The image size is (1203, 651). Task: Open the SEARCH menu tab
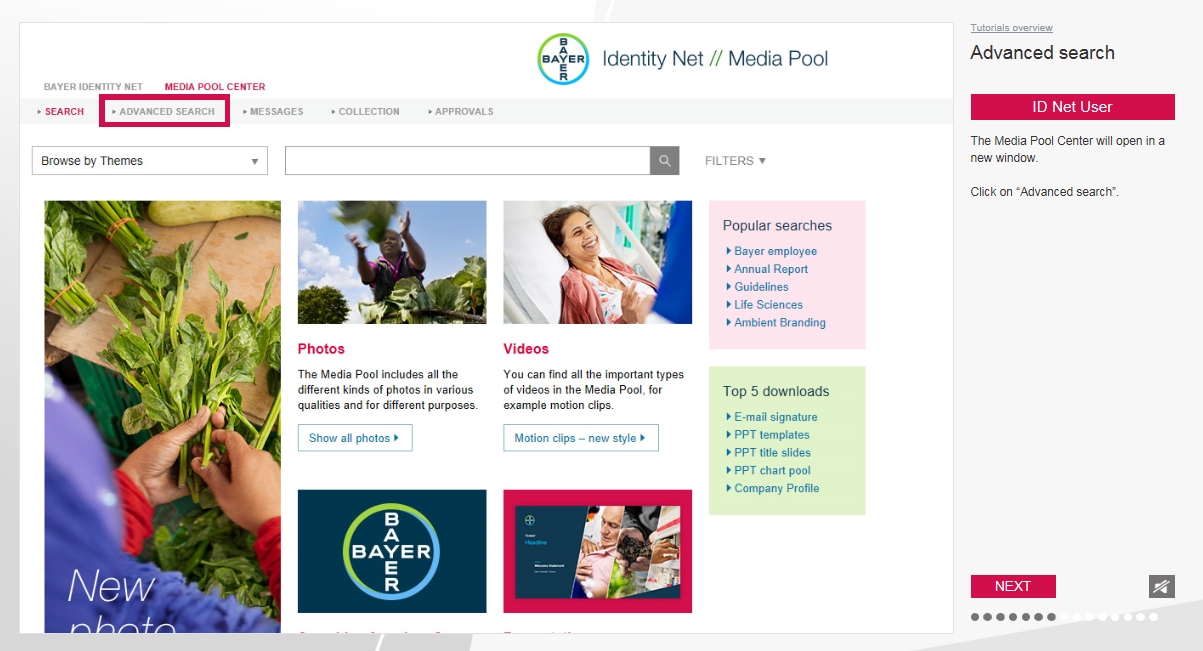(61, 112)
